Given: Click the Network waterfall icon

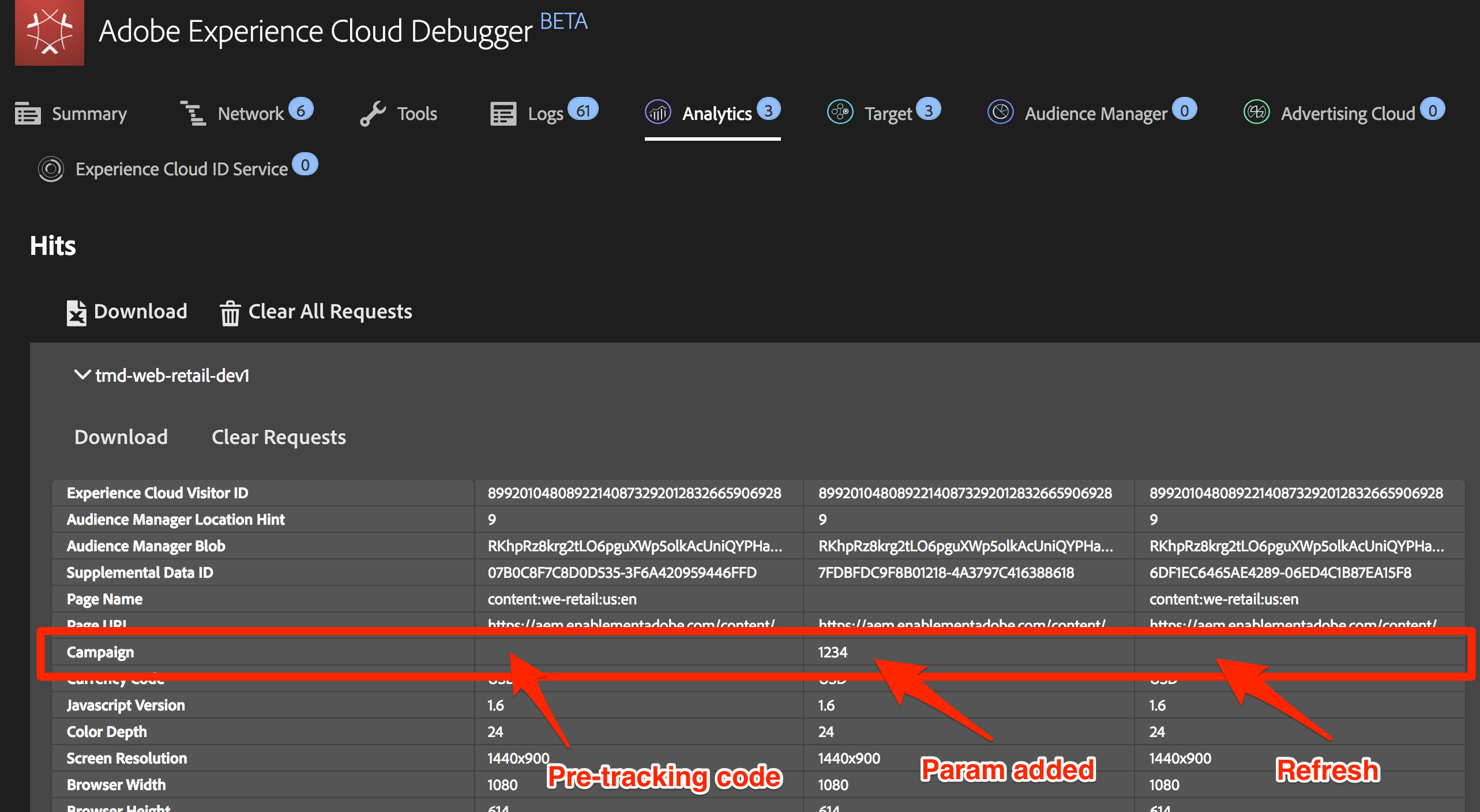Looking at the screenshot, I should pyautogui.click(x=193, y=113).
